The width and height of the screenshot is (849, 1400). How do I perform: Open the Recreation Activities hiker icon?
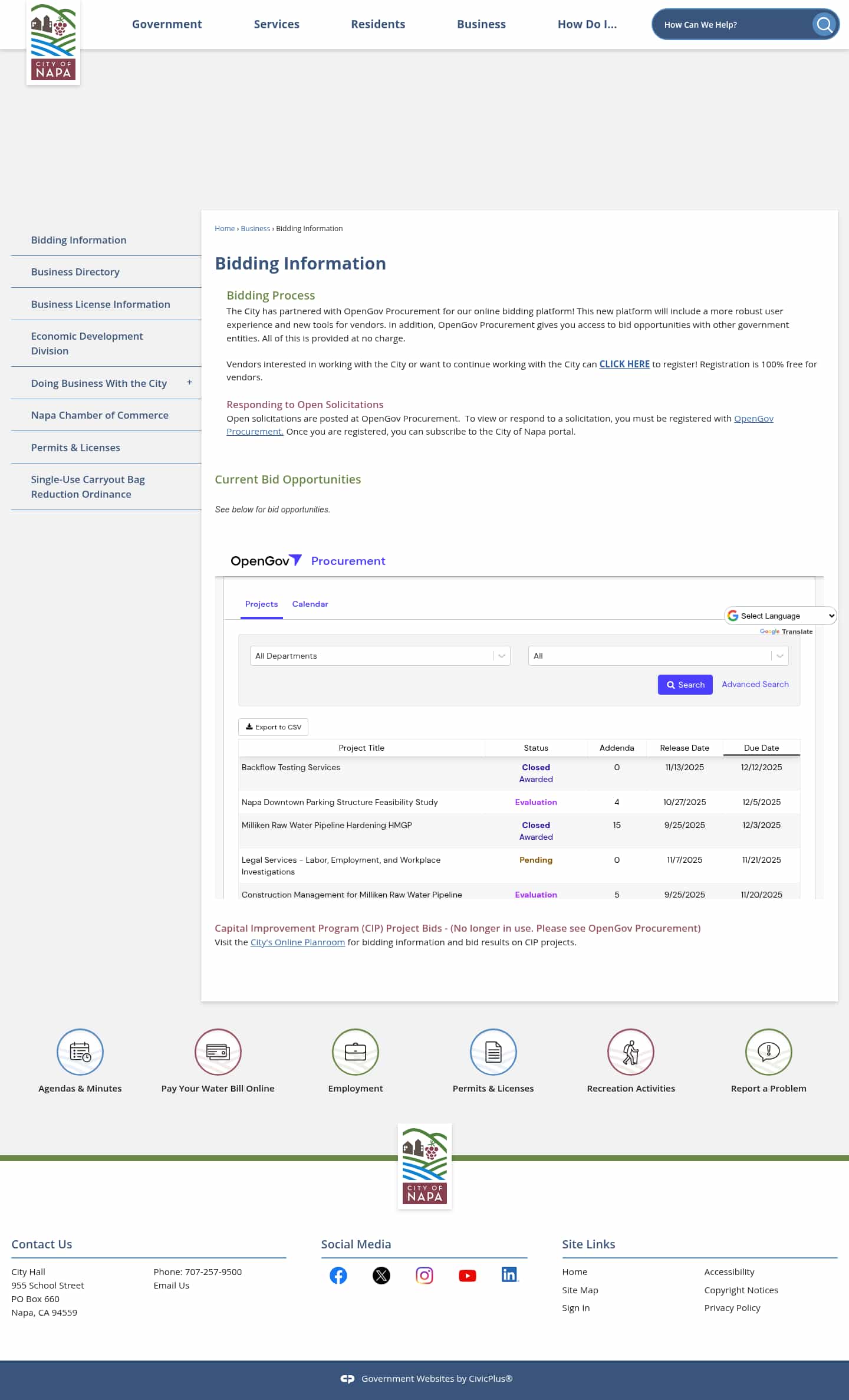pyautogui.click(x=631, y=1051)
